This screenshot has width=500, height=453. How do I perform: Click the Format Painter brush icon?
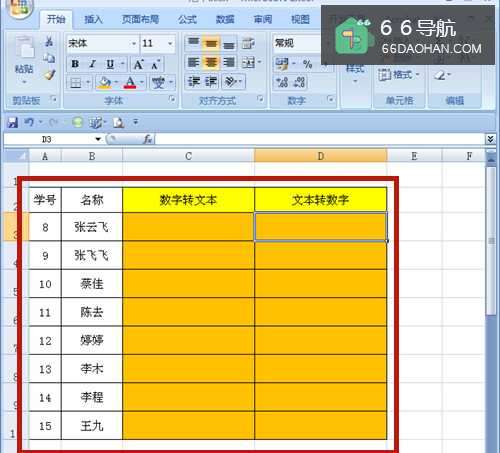click(x=49, y=75)
